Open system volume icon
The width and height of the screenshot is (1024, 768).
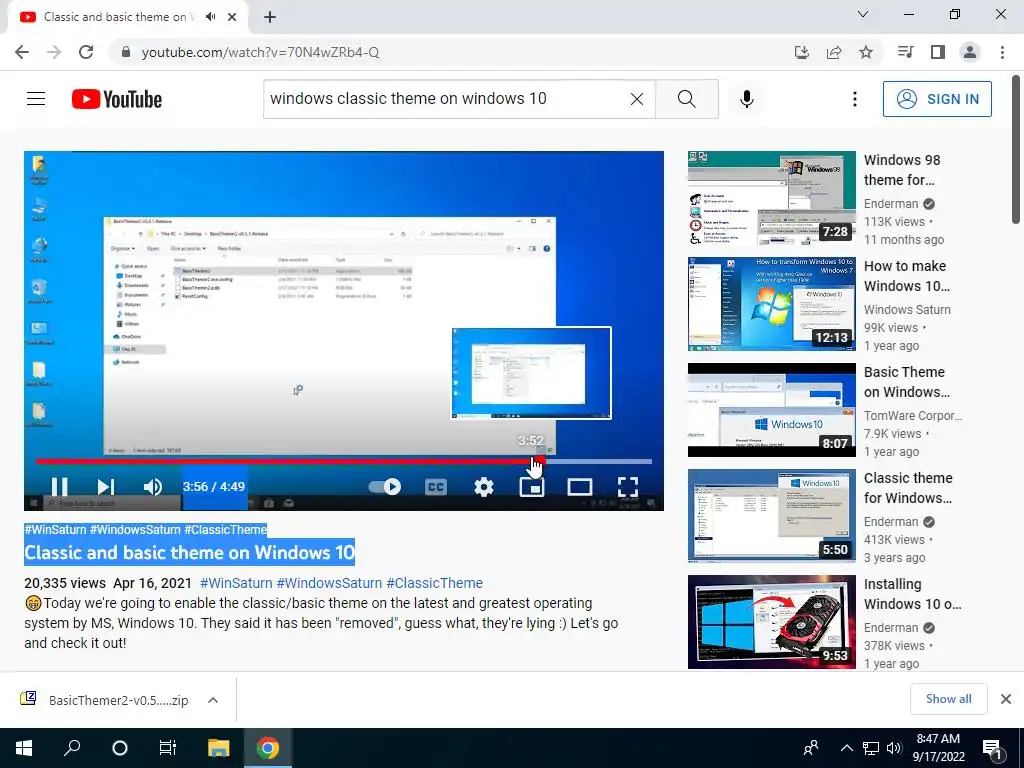click(894, 748)
